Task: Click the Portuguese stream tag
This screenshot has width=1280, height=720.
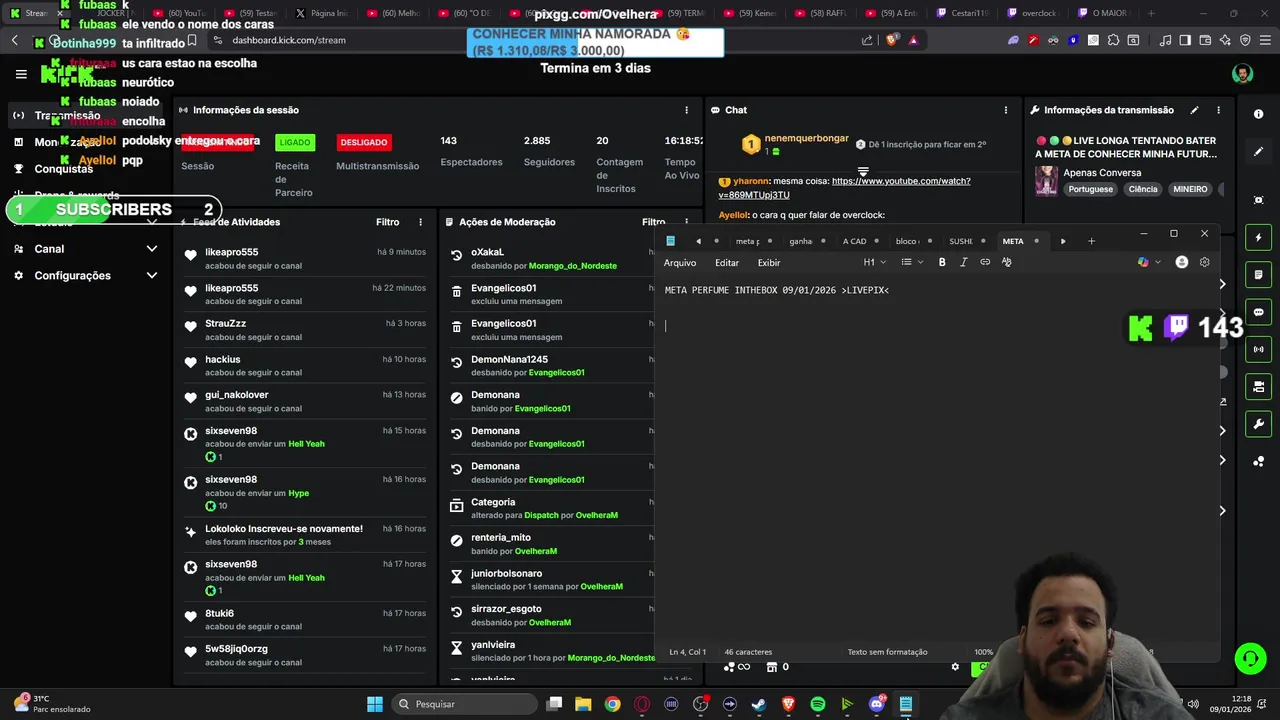Action: click(1090, 189)
